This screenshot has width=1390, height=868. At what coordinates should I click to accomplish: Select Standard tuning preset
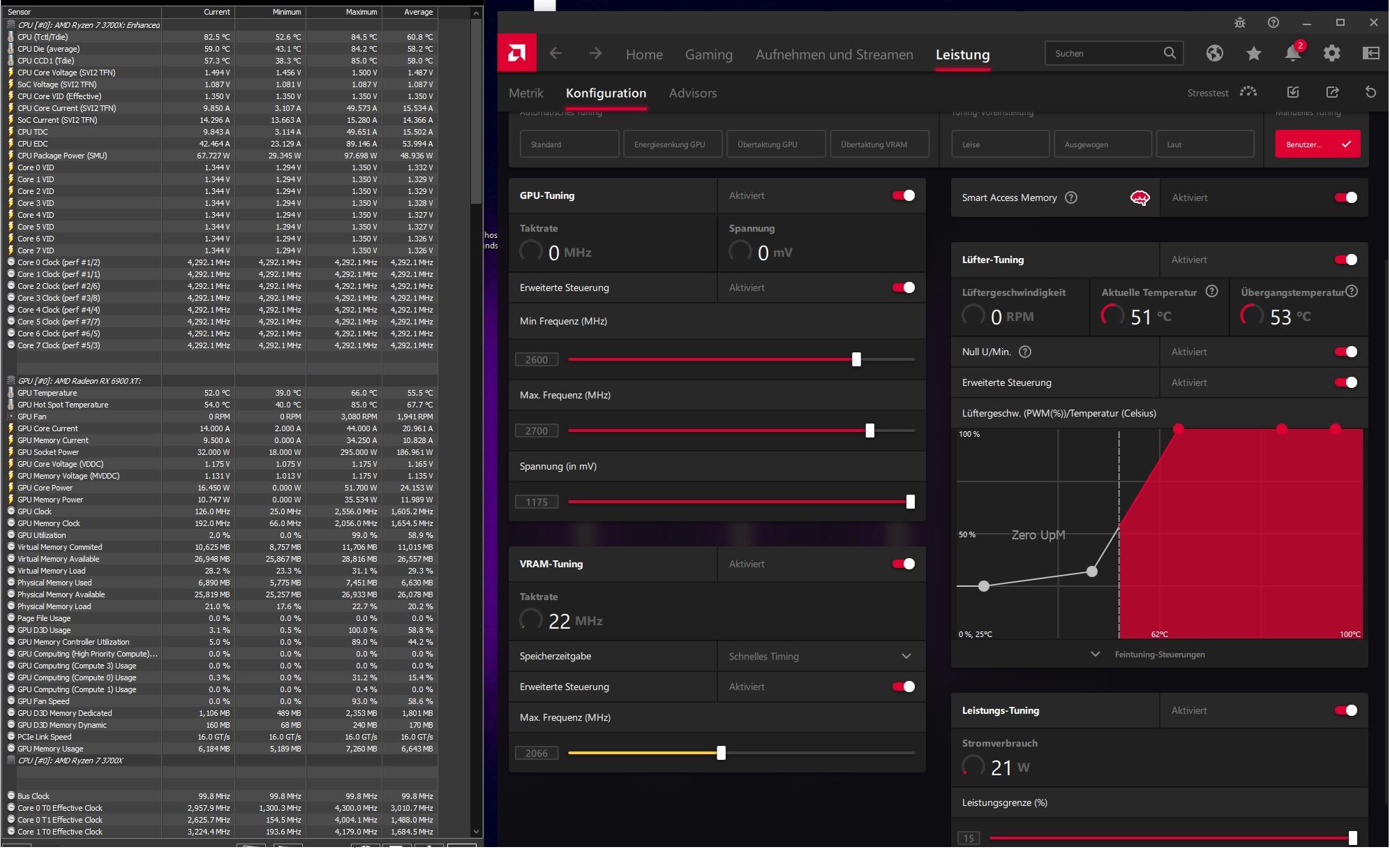569,144
